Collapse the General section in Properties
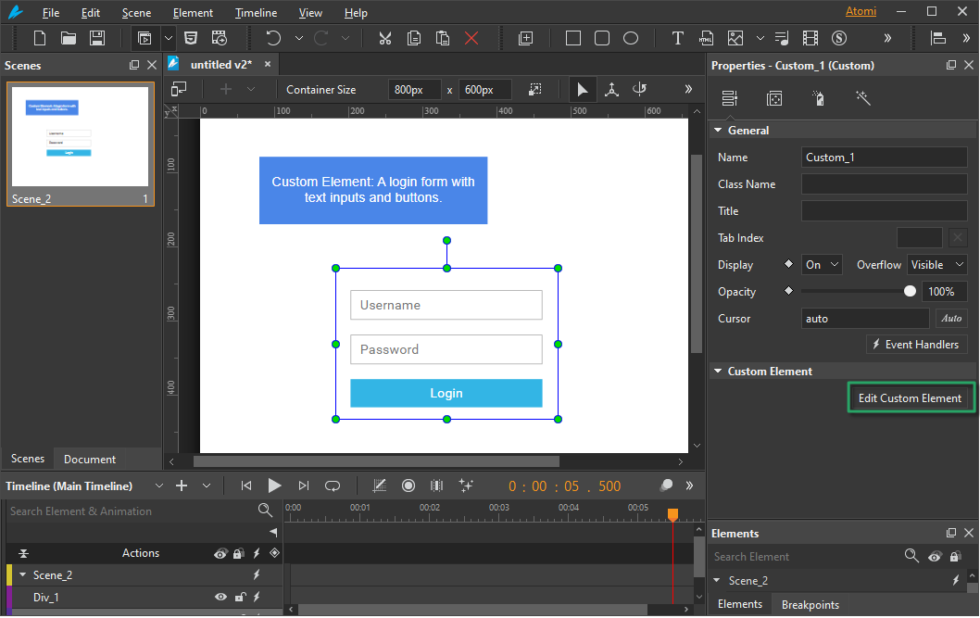 tap(718, 130)
